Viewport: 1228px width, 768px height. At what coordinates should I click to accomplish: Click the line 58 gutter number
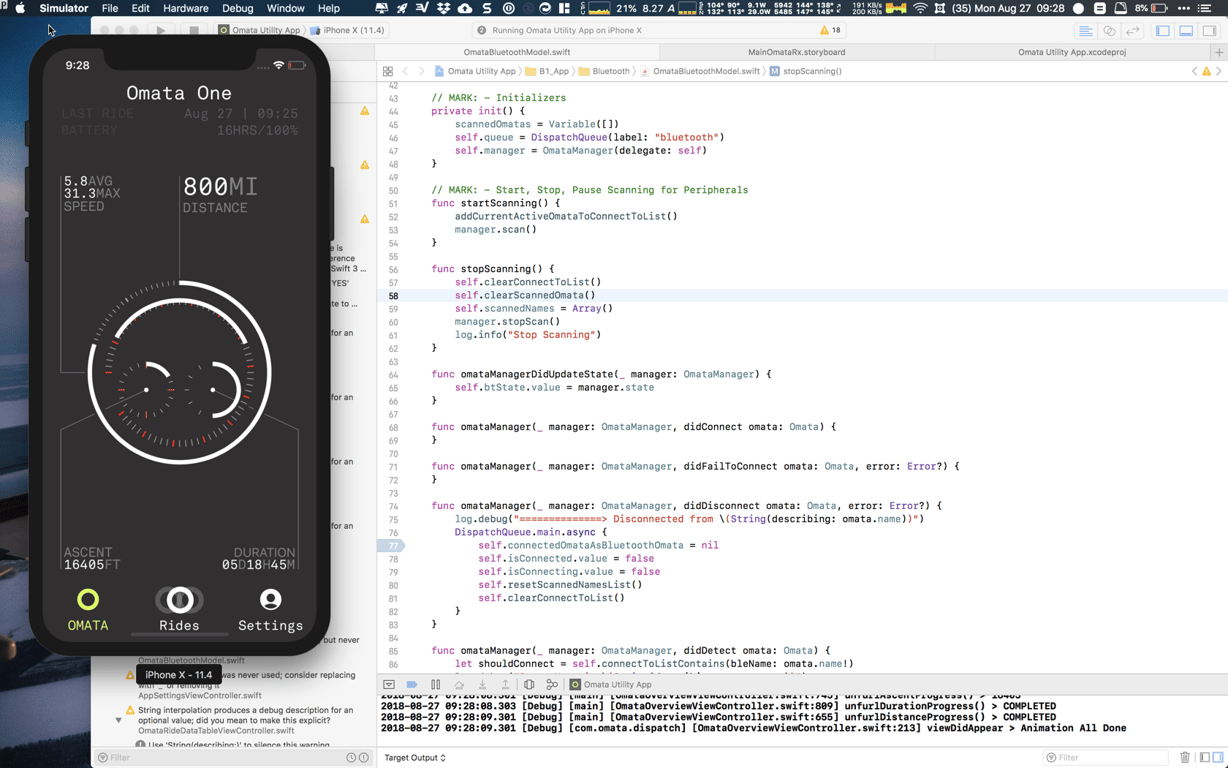393,295
